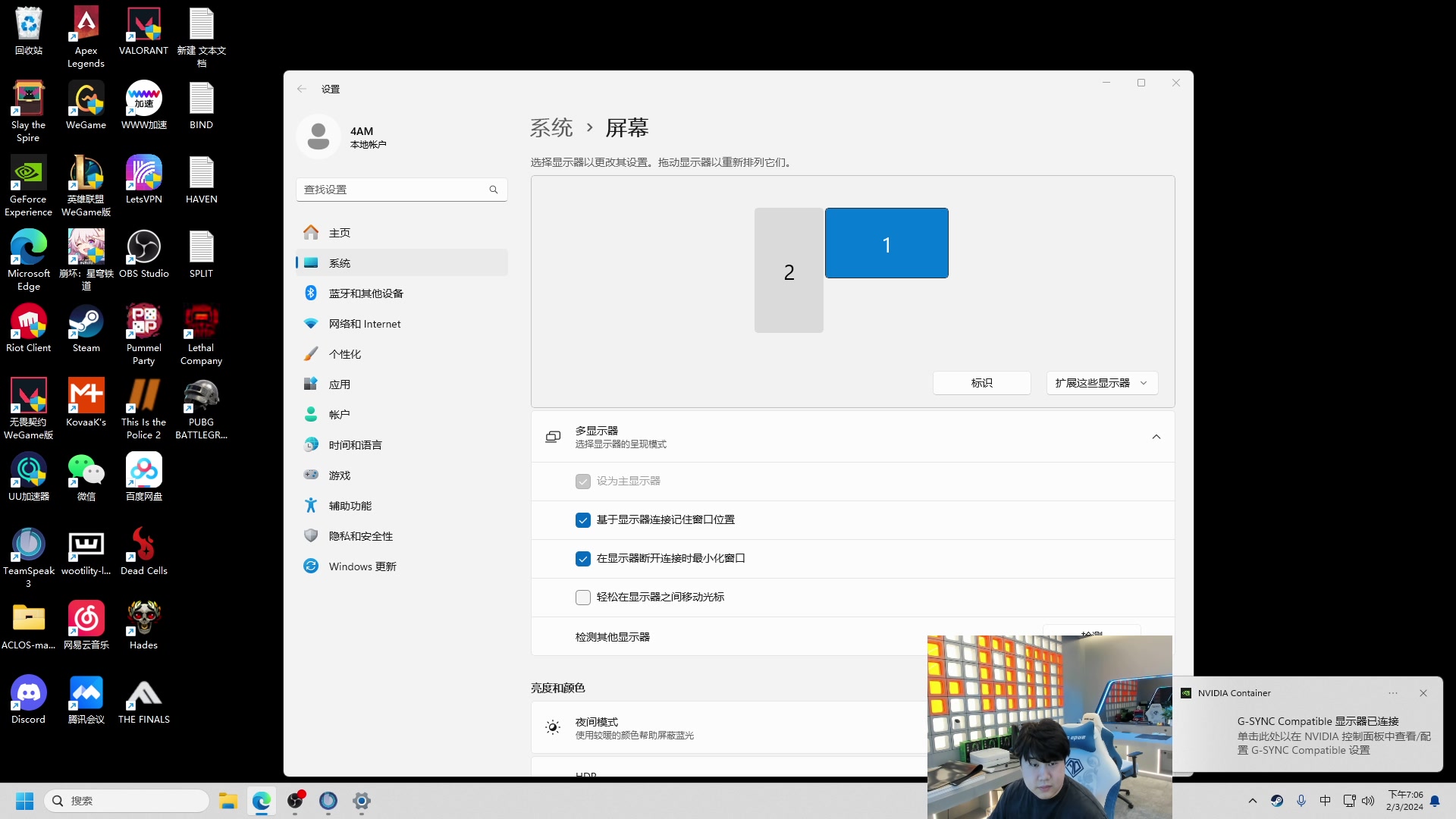Screen dimensions: 1456x819
Task: Click the 查找设置 search field
Action: click(394, 190)
